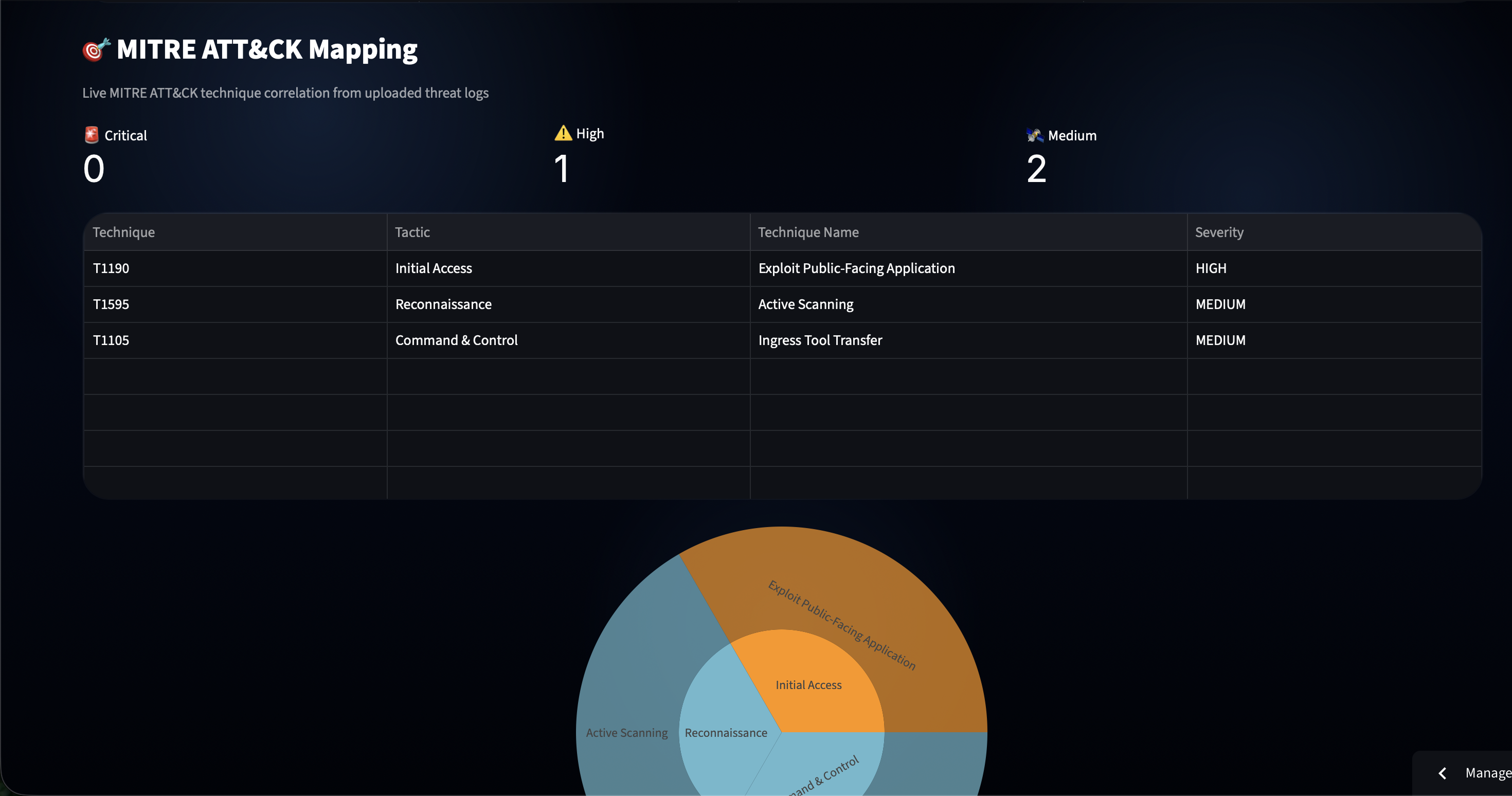Click the High count value 1
This screenshot has height=796, width=1512.
coord(562,169)
